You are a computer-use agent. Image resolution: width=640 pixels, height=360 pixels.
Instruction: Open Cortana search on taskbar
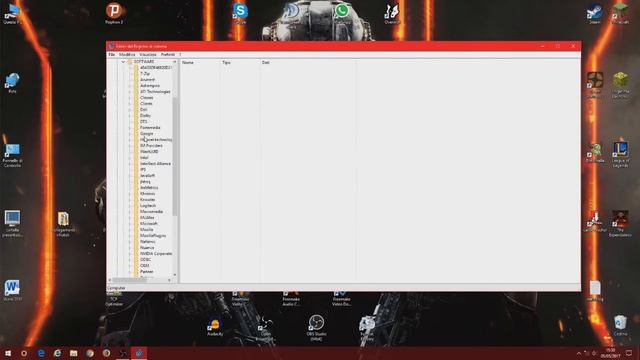[24, 353]
